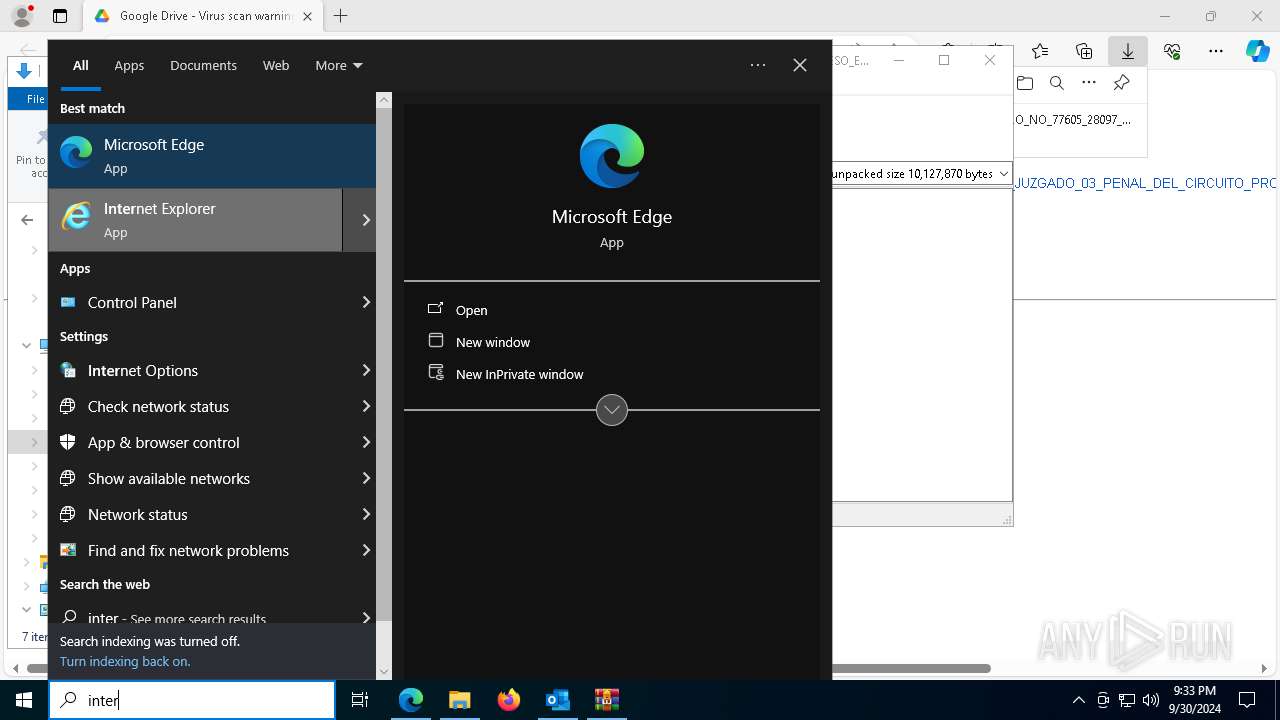
Task: Click the taskbar search input field
Action: [x=192, y=700]
